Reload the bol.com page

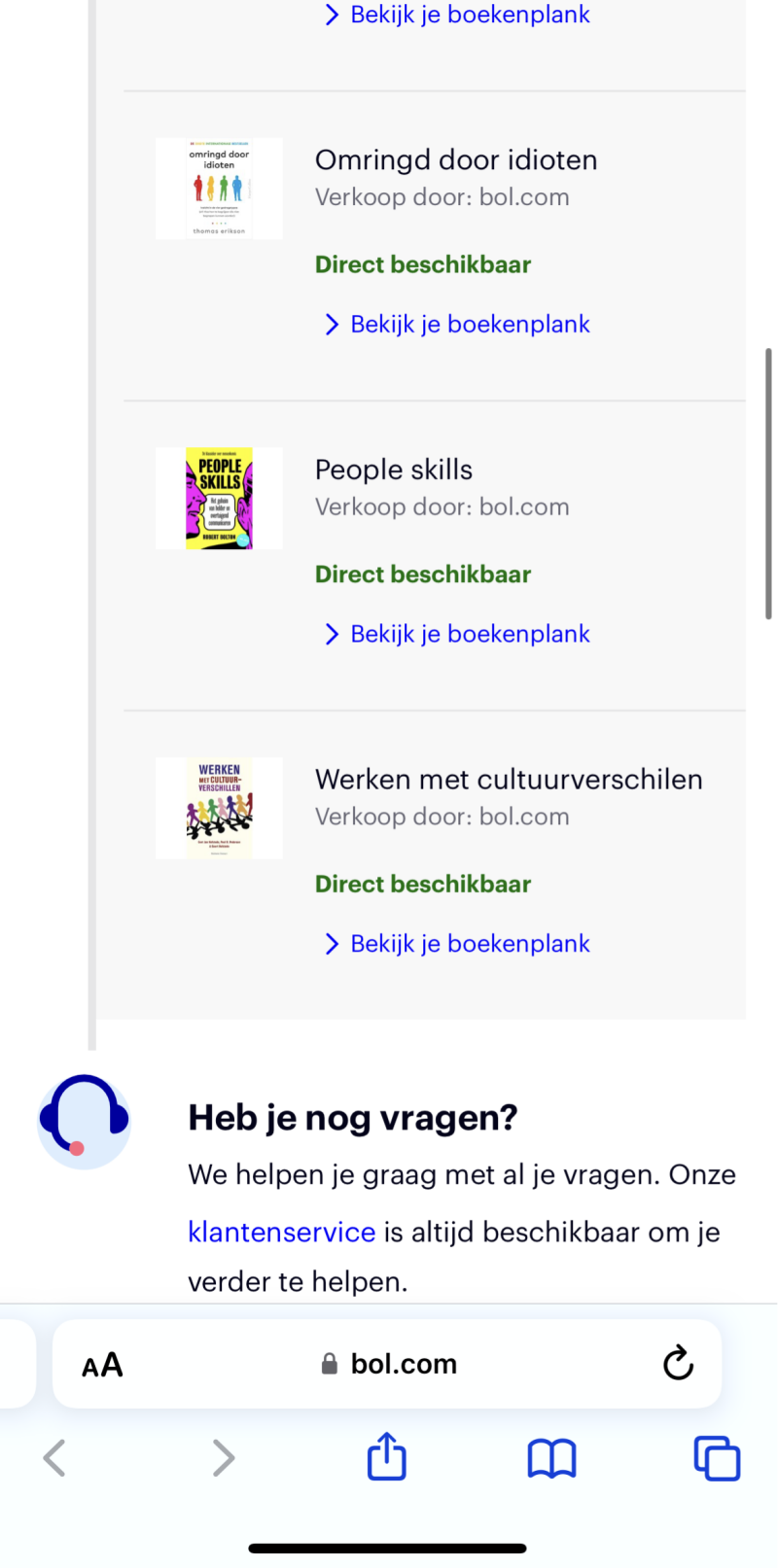678,1364
